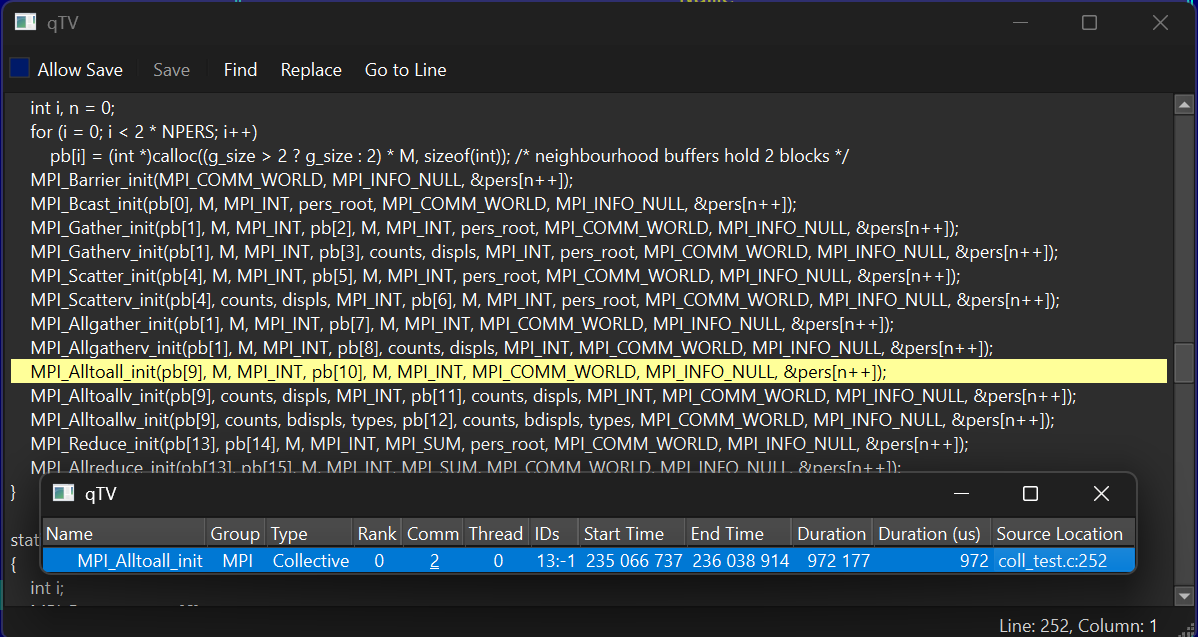Open the Replace tool

tap(311, 70)
